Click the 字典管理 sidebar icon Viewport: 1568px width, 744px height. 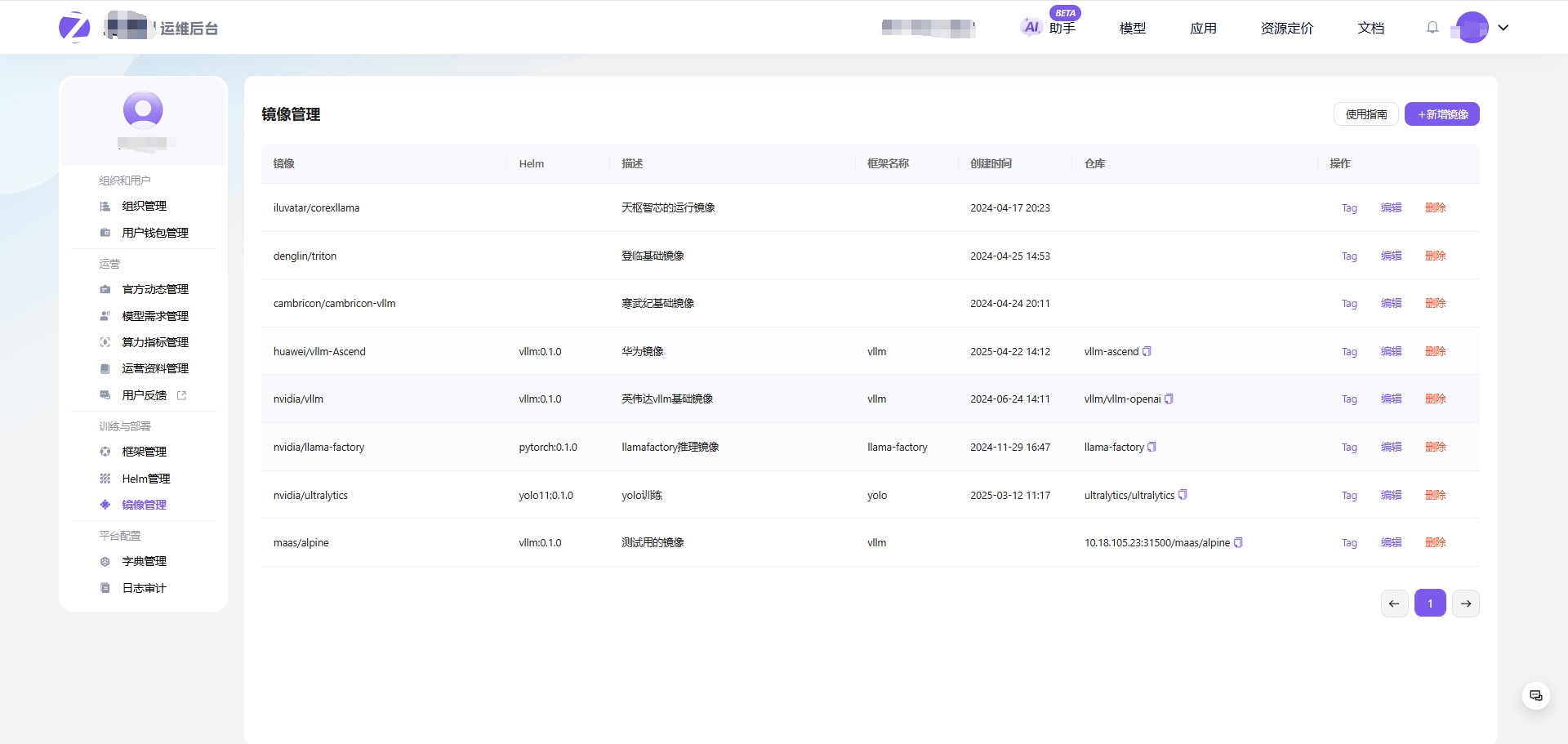click(x=105, y=562)
